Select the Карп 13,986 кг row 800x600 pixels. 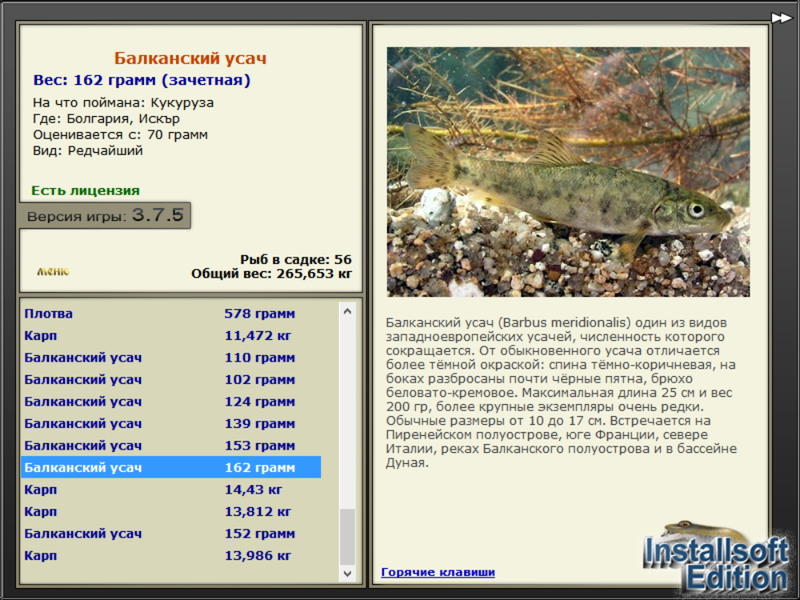171,555
